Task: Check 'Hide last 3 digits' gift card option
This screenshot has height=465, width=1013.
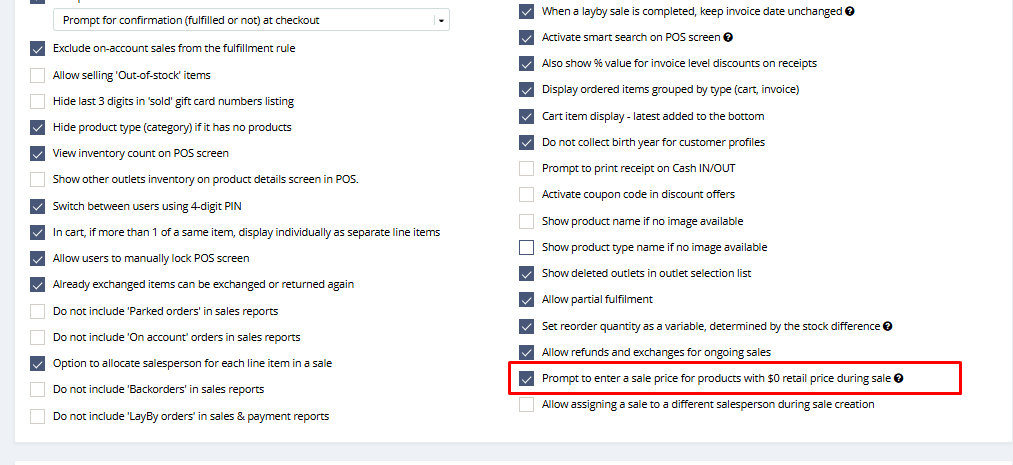Action: [x=38, y=101]
